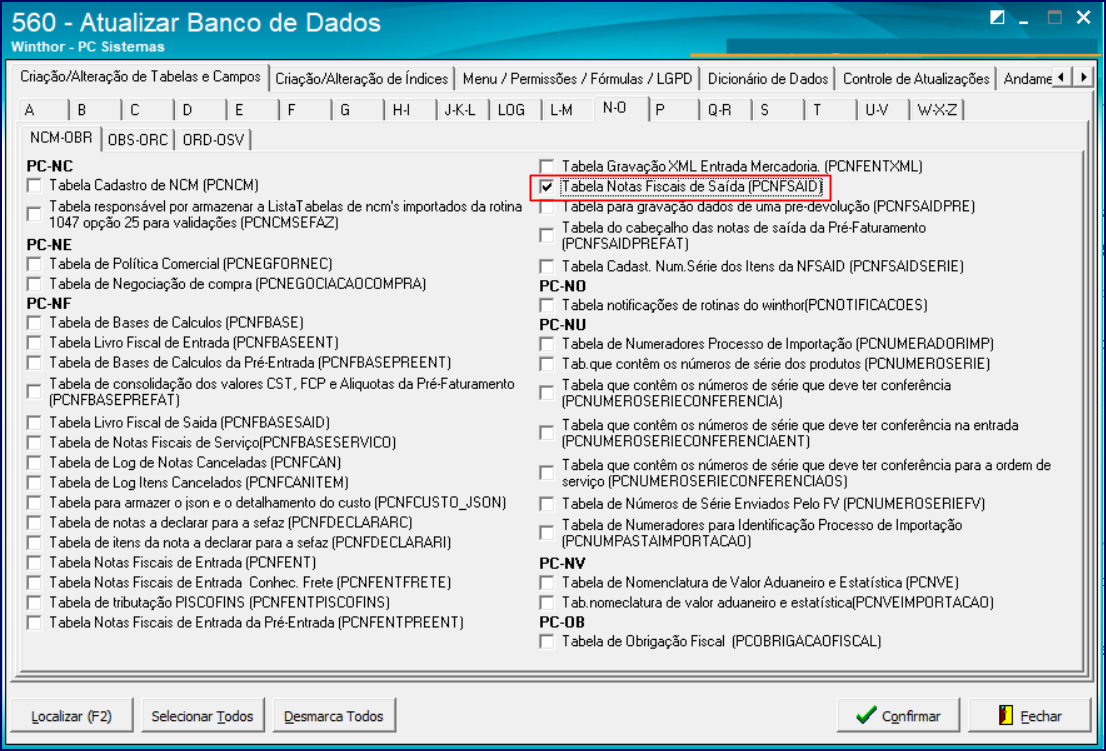
Task: Check Tabela Cadast. Num.Série dos Itens da NFSAID
Action: [x=547, y=267]
